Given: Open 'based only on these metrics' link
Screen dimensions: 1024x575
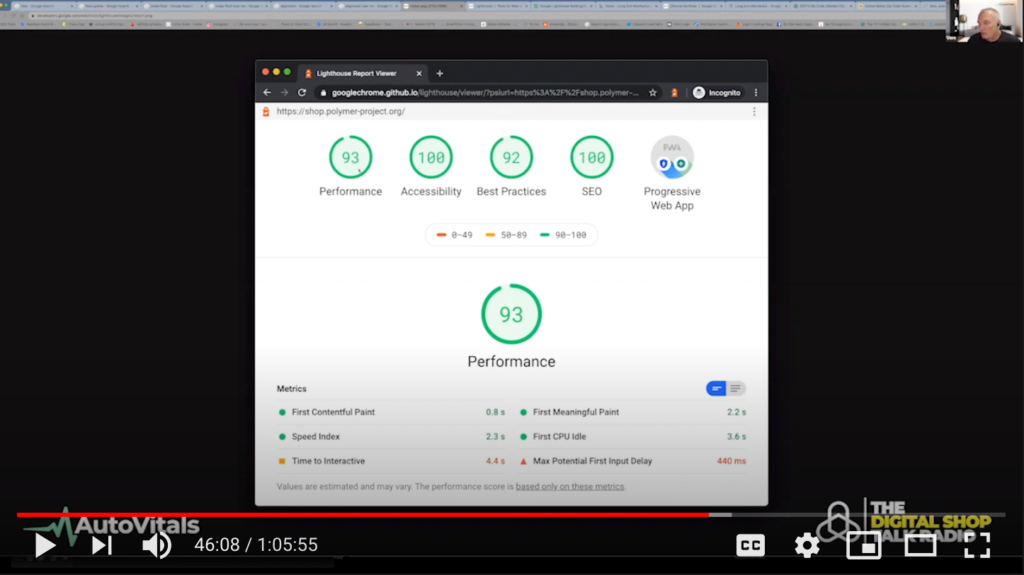Looking at the screenshot, I should point(570,487).
